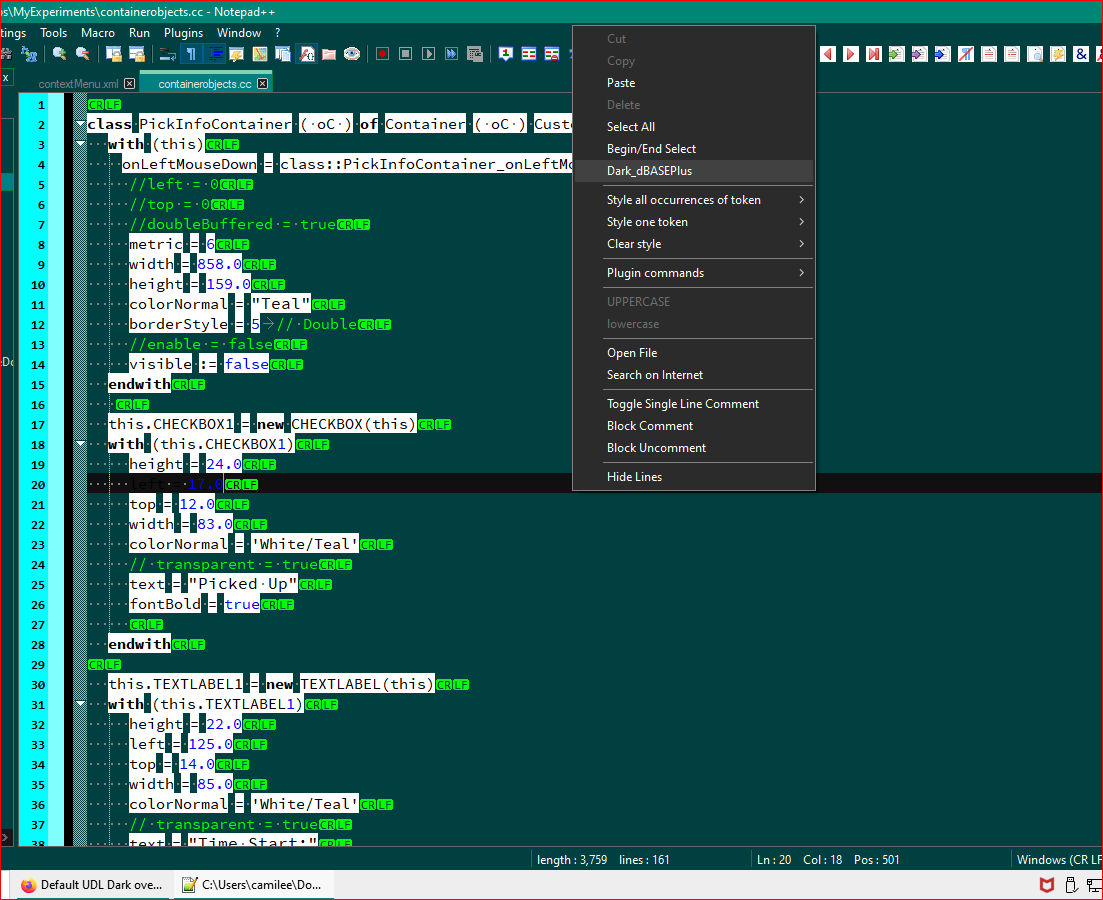1103x900 pixels.
Task: Expand the Plugin commands submenu
Action: [694, 273]
